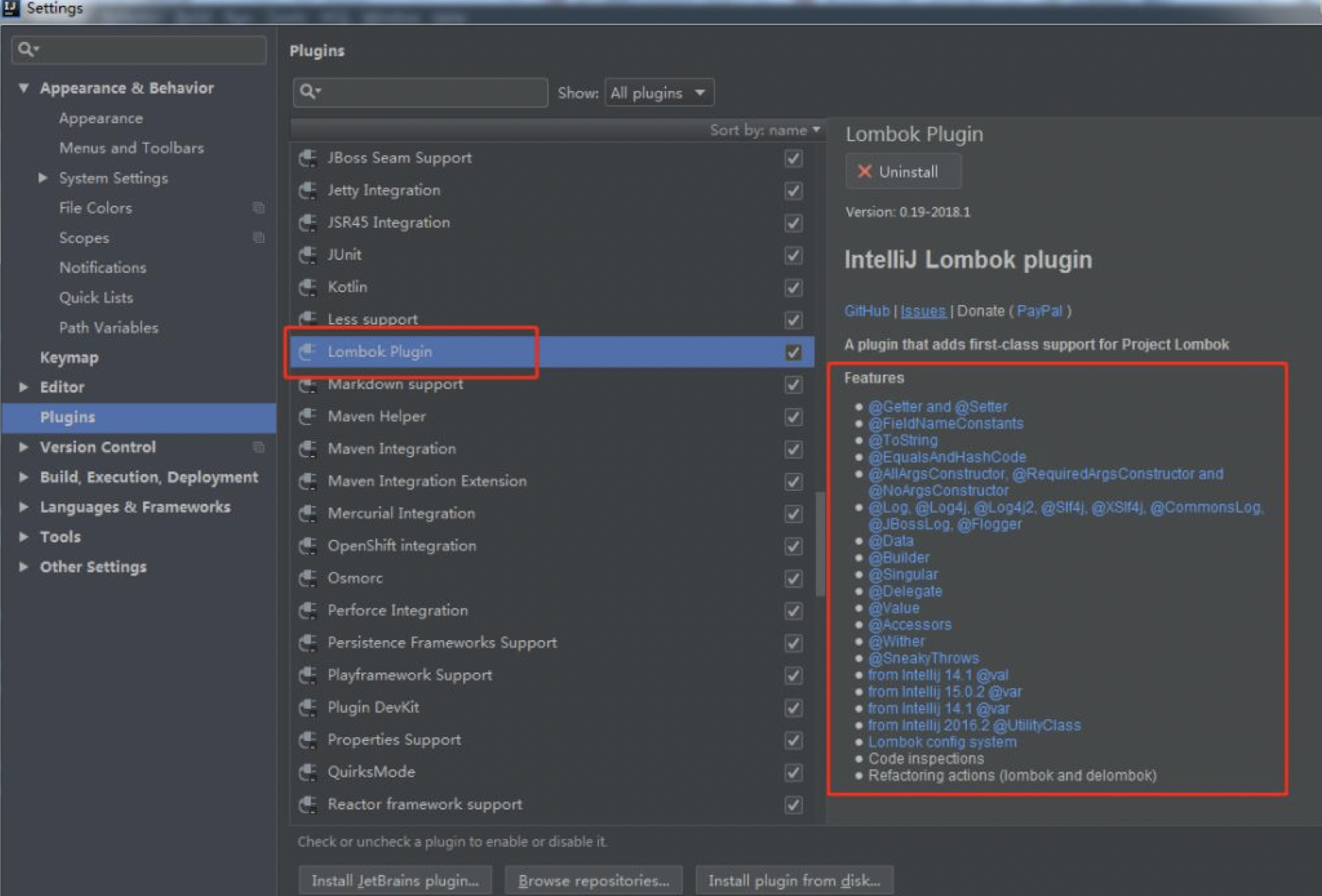Select the Lombok Plugin row

[x=552, y=352]
